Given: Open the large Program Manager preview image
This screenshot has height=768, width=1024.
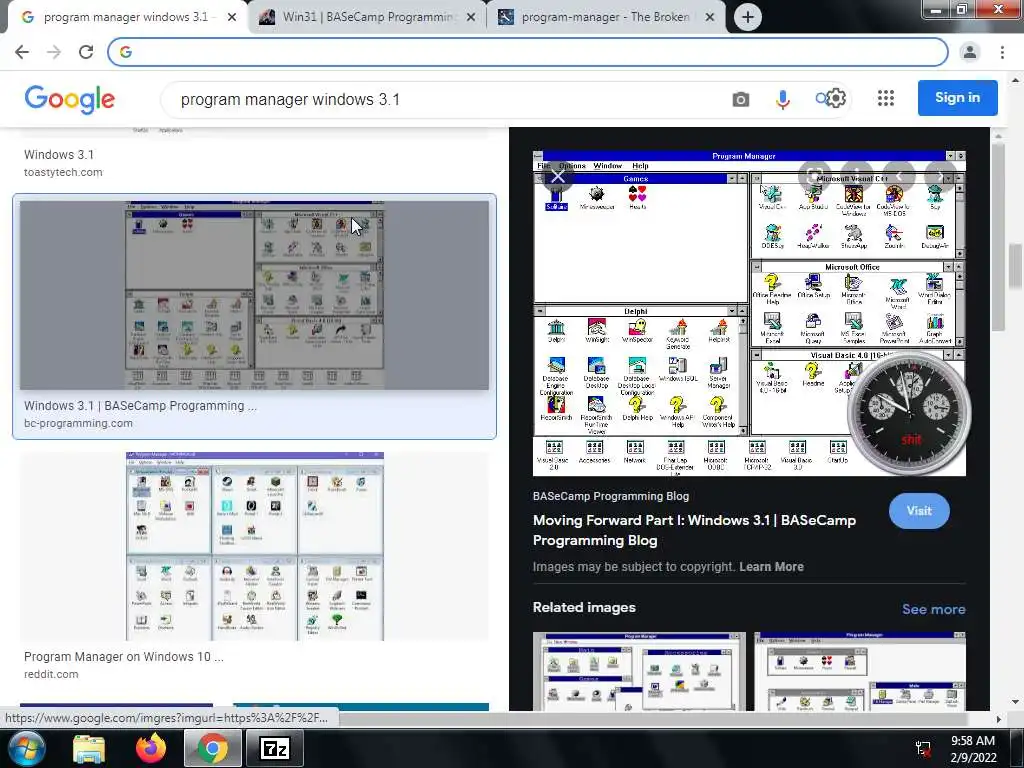Looking at the screenshot, I should (x=749, y=313).
